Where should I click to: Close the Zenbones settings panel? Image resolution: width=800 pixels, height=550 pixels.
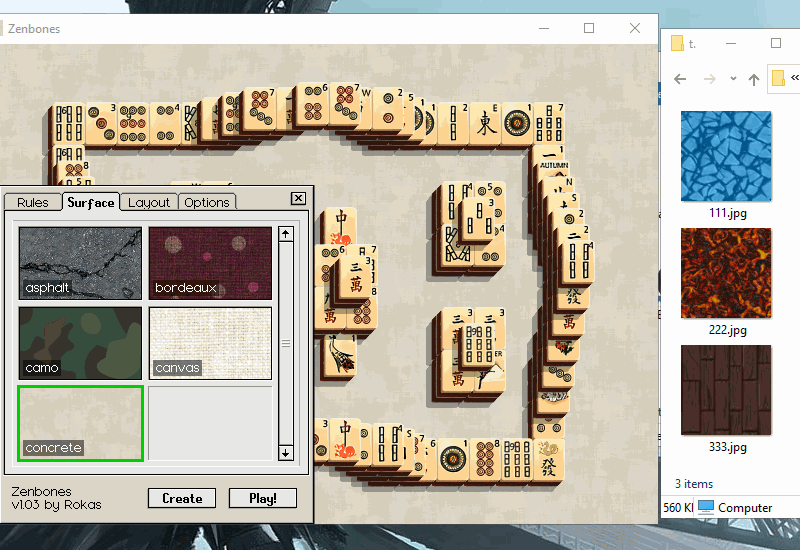298,198
